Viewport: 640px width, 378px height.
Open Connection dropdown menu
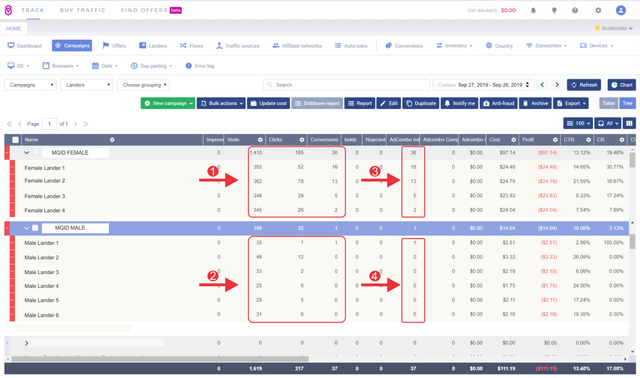(x=547, y=46)
